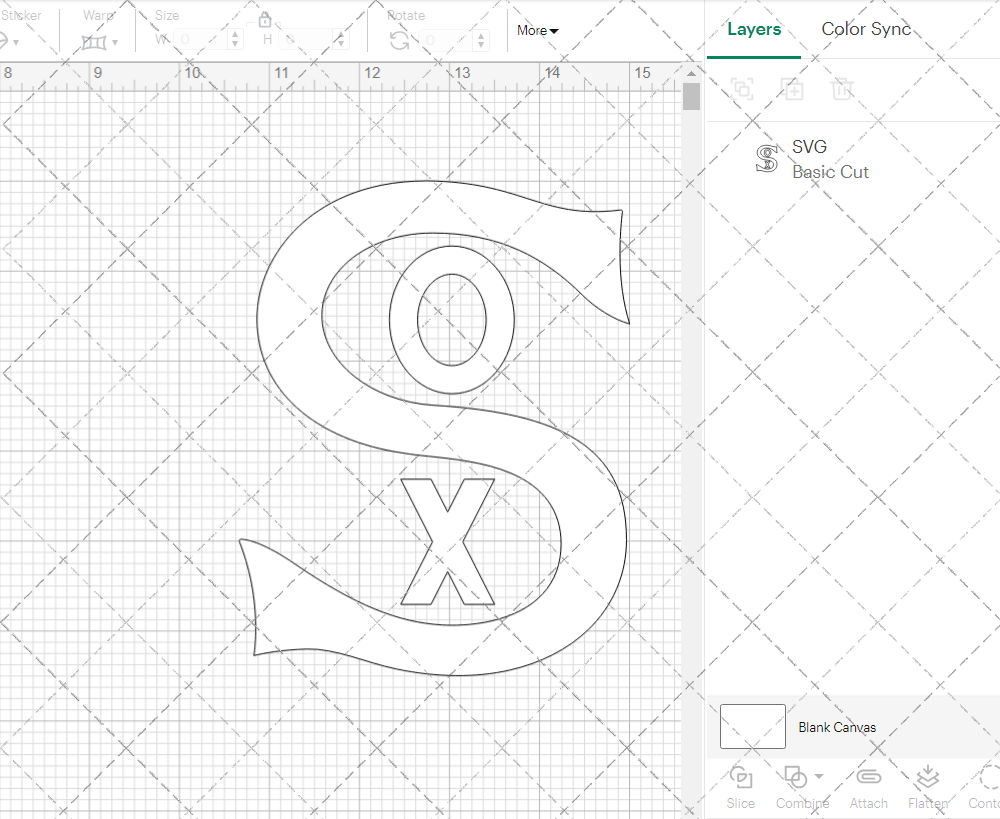Click the width stepper arrows
Viewport: 1000px width, 819px height.
pos(235,40)
